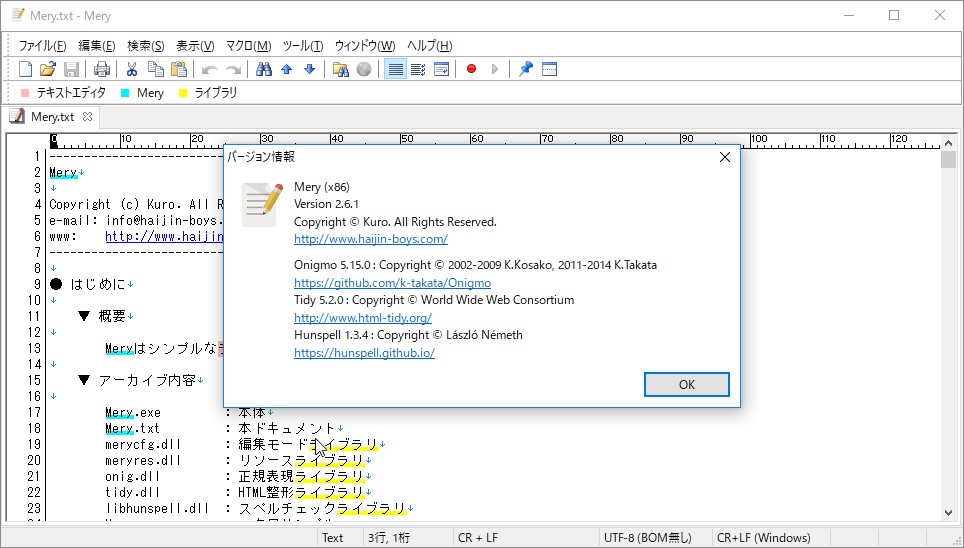Open the hunspell.github.io link
This screenshot has height=548, width=964.
pyautogui.click(x=365, y=353)
